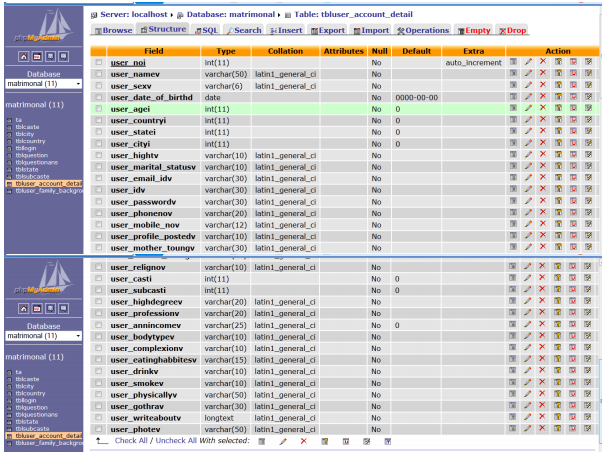603x457 pixels.
Task: Open SQL query window icon in upper sidebar
Action: pyautogui.click(x=37, y=57)
